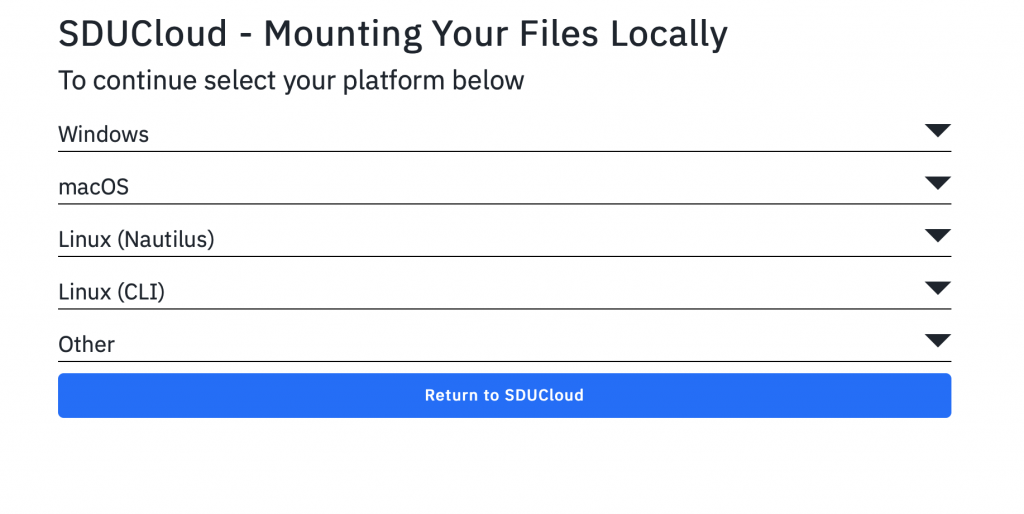Select the Windows label text
The image size is (1024, 514).
click(103, 135)
